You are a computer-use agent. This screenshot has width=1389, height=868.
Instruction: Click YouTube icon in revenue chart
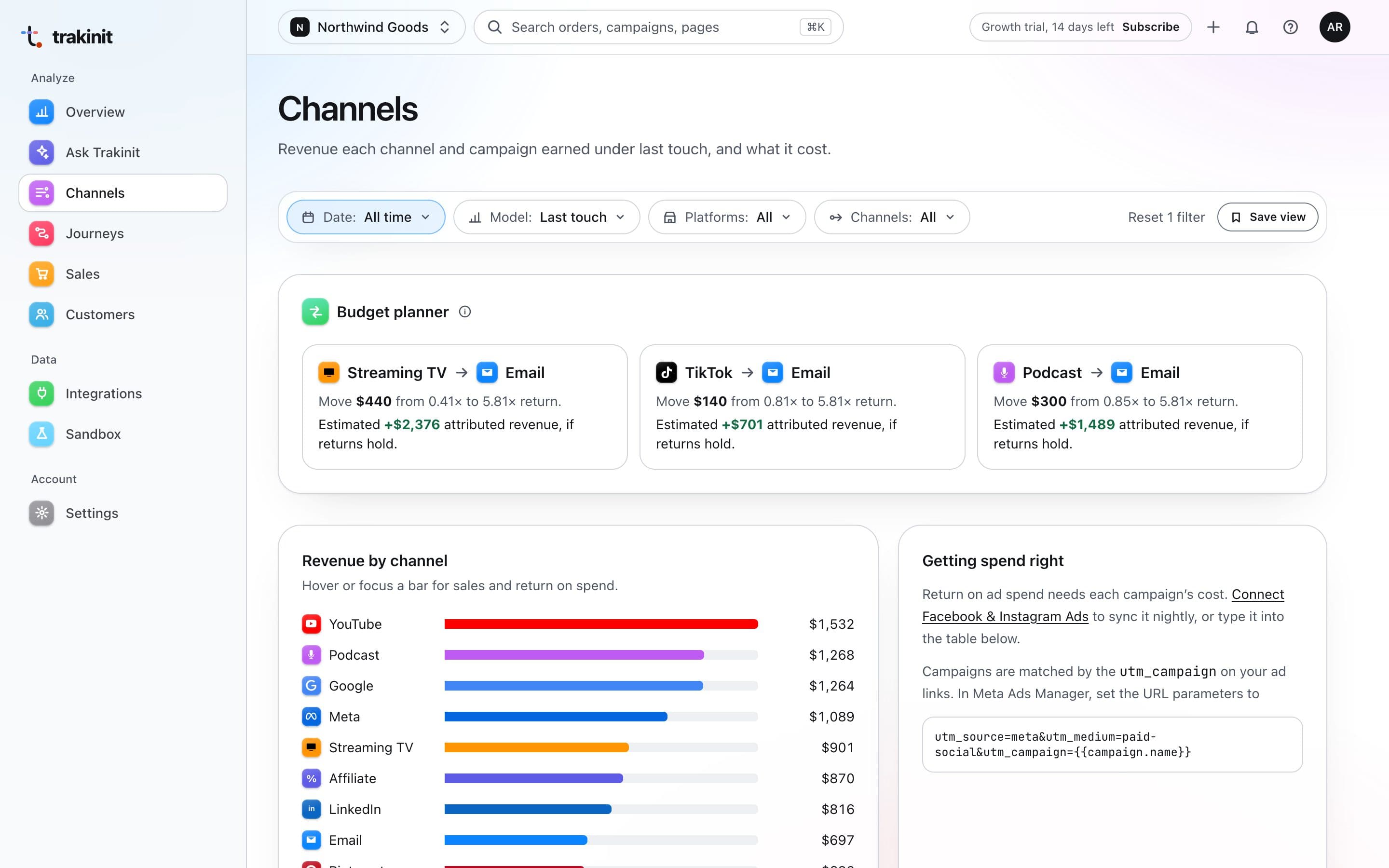pos(311,624)
